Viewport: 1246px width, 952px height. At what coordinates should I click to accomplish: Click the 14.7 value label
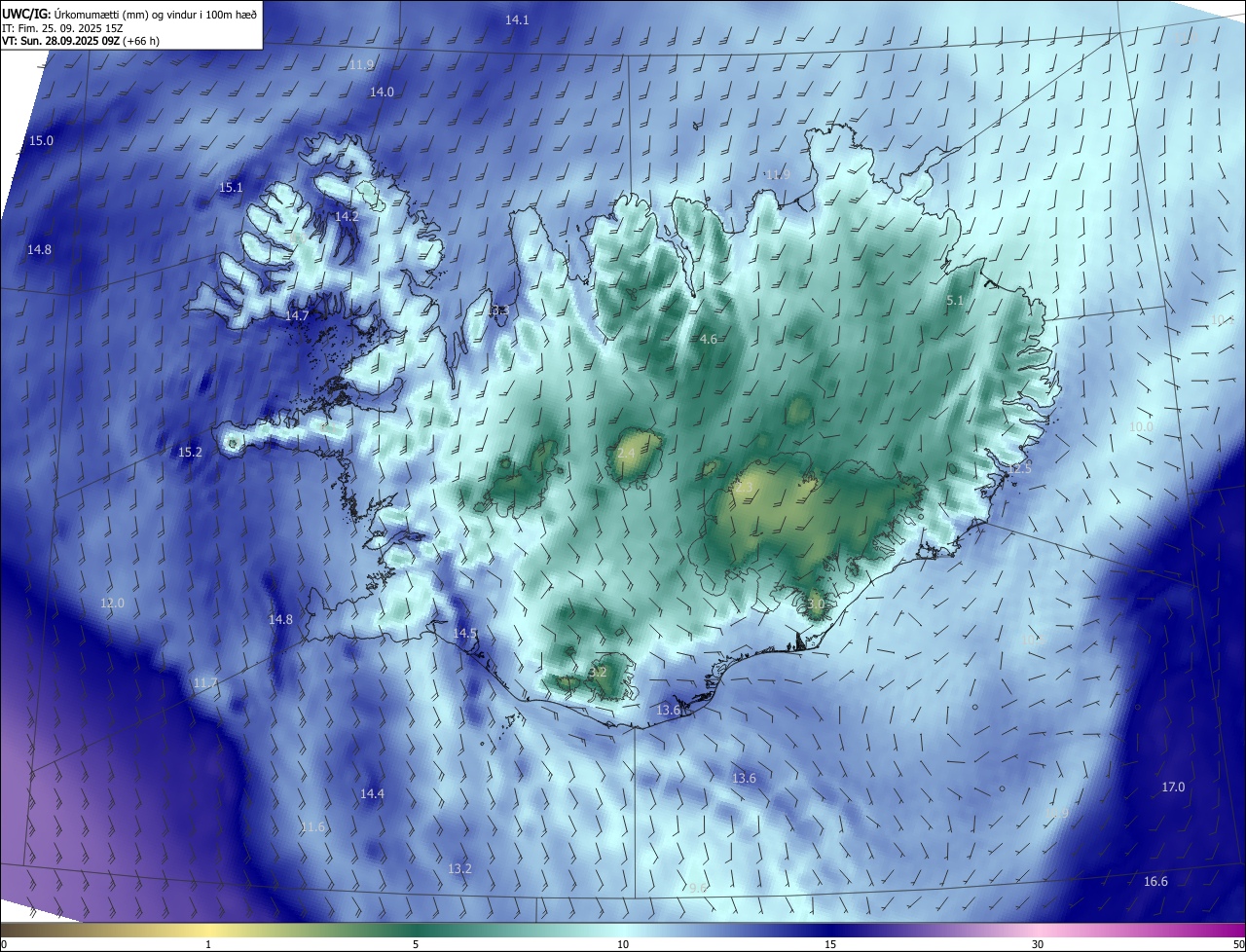click(x=297, y=315)
